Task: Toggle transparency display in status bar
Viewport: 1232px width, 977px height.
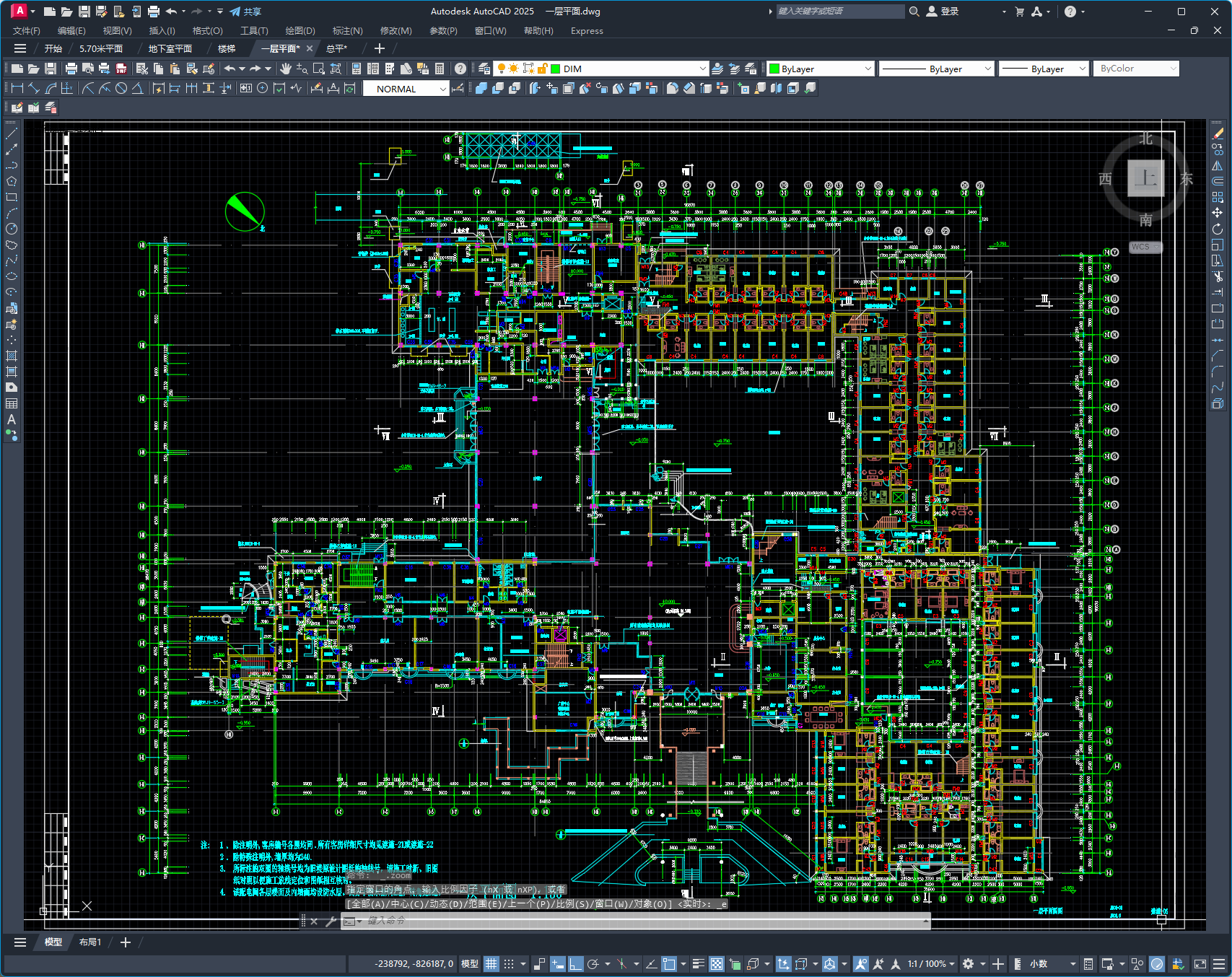Action: pyautogui.click(x=716, y=964)
